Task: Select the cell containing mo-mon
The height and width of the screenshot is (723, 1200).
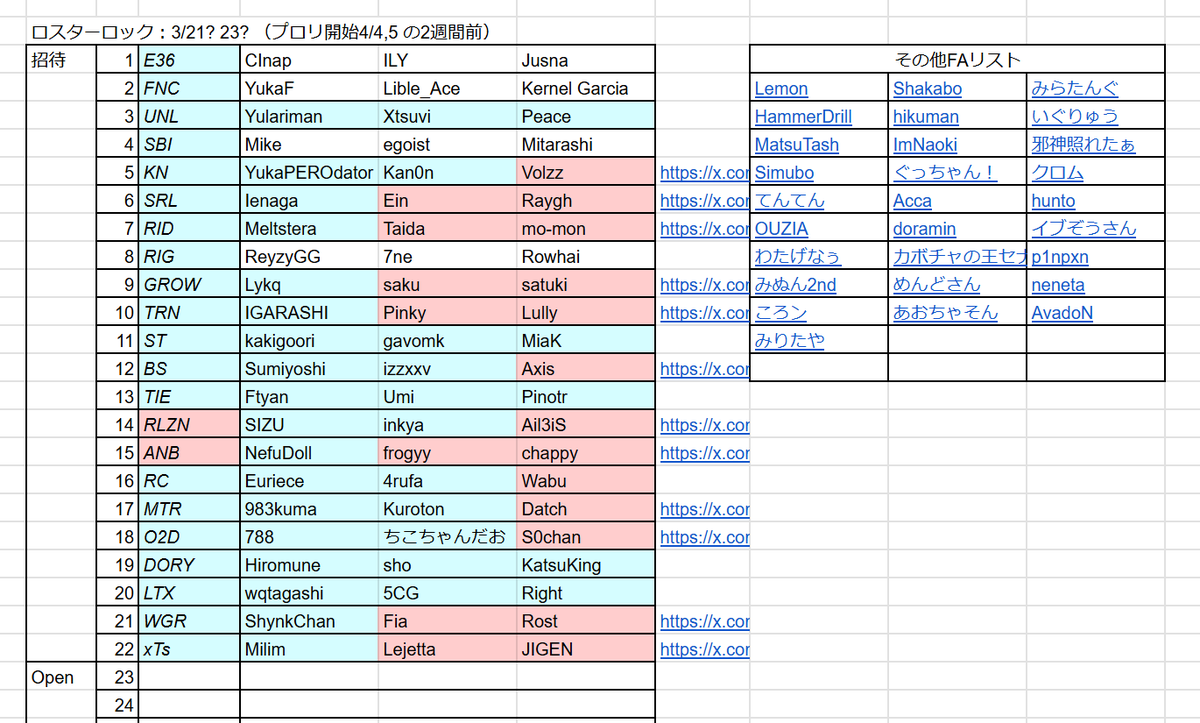Action: (586, 228)
